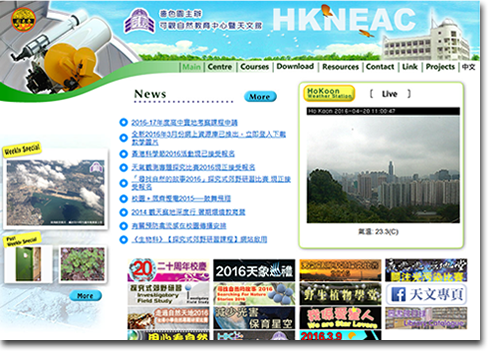504x360 pixels.
Task: Go to the Link menu
Action: tap(410, 67)
